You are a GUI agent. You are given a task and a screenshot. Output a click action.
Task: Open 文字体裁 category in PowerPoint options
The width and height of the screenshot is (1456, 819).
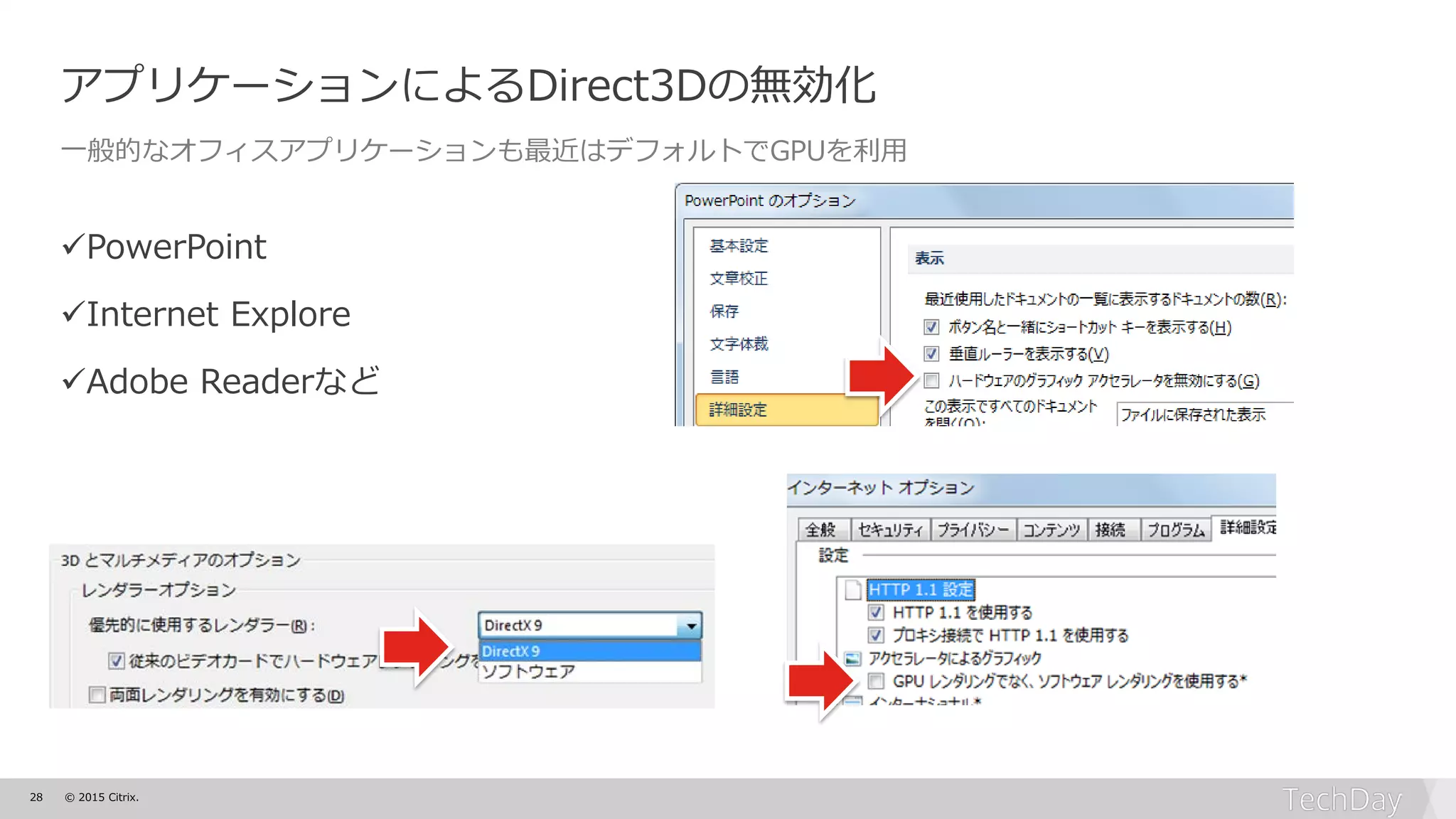(x=739, y=344)
